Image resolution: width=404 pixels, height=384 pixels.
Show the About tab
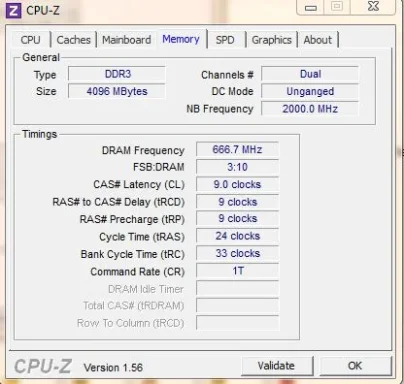click(x=318, y=40)
